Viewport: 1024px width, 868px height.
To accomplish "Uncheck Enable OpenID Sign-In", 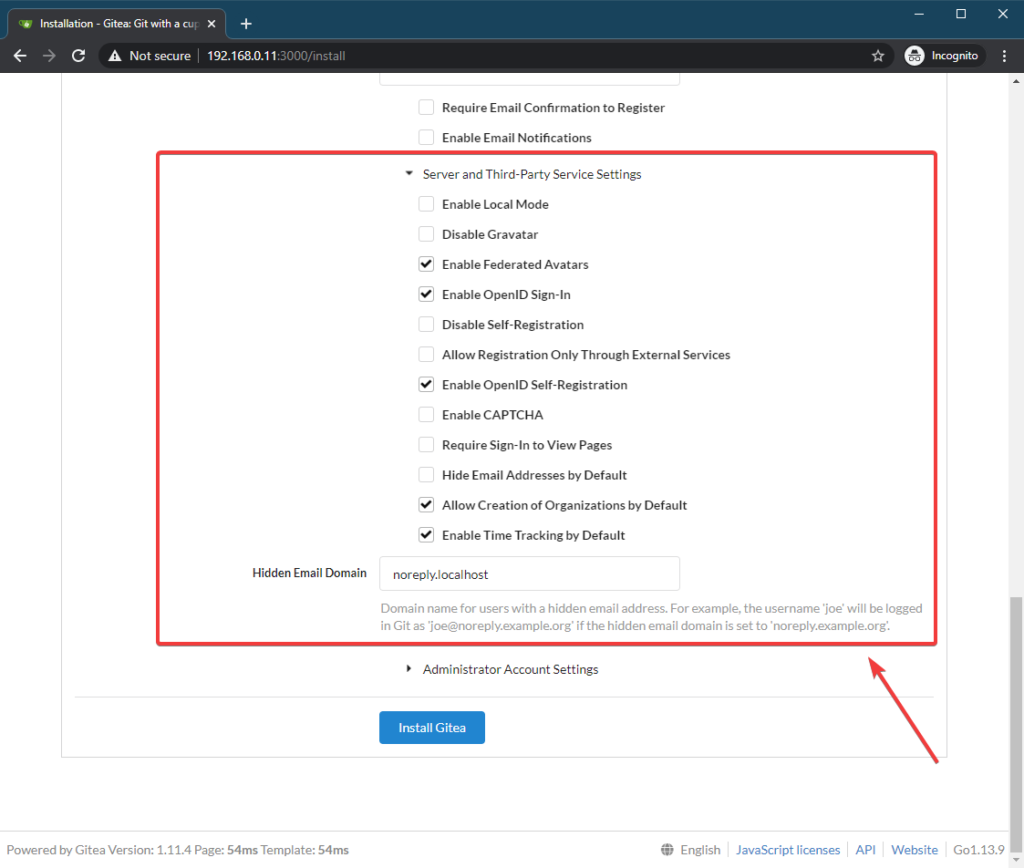I will point(426,294).
